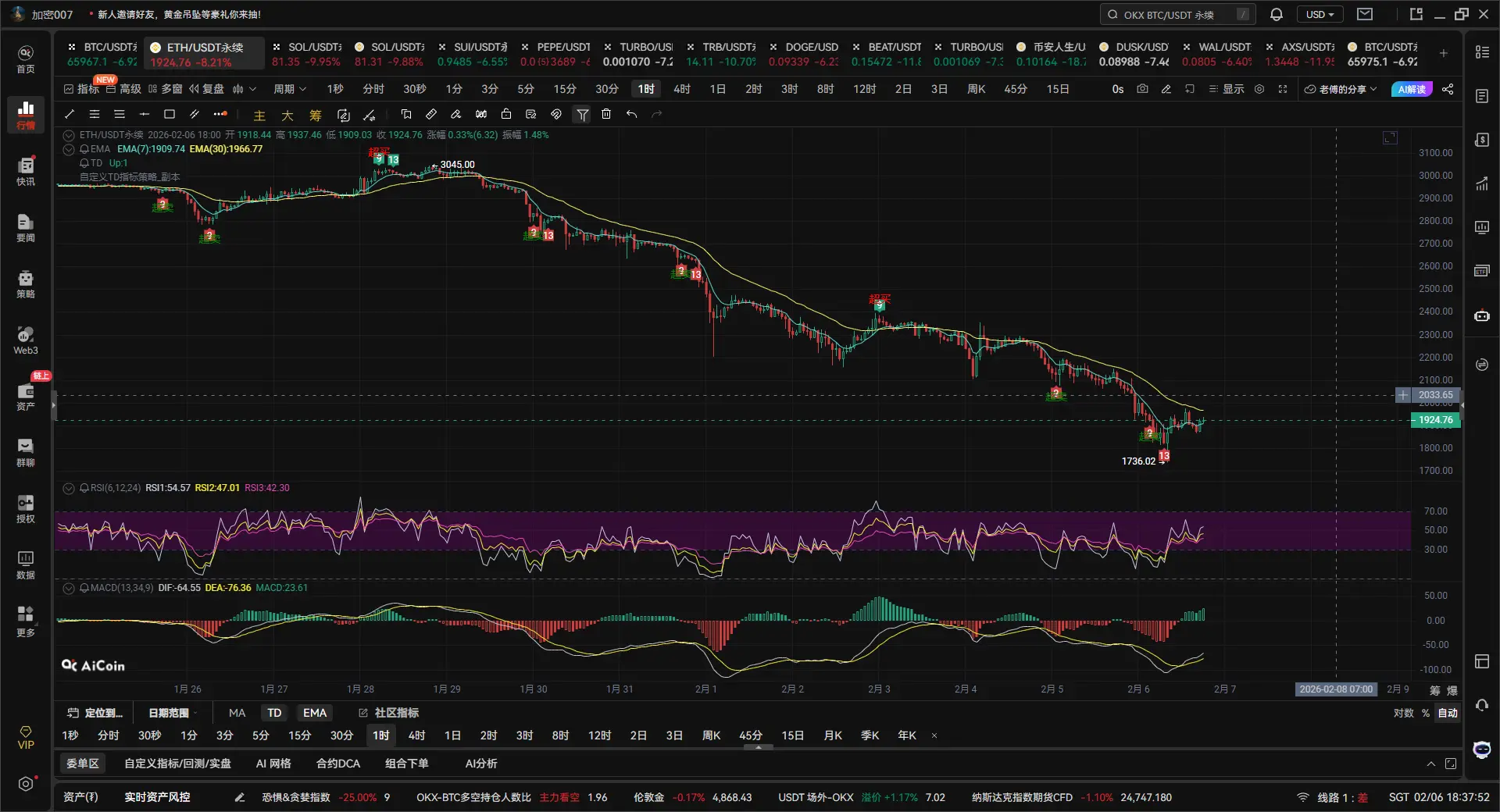
Task: Open the AI分析 bottom tab
Action: (x=481, y=764)
